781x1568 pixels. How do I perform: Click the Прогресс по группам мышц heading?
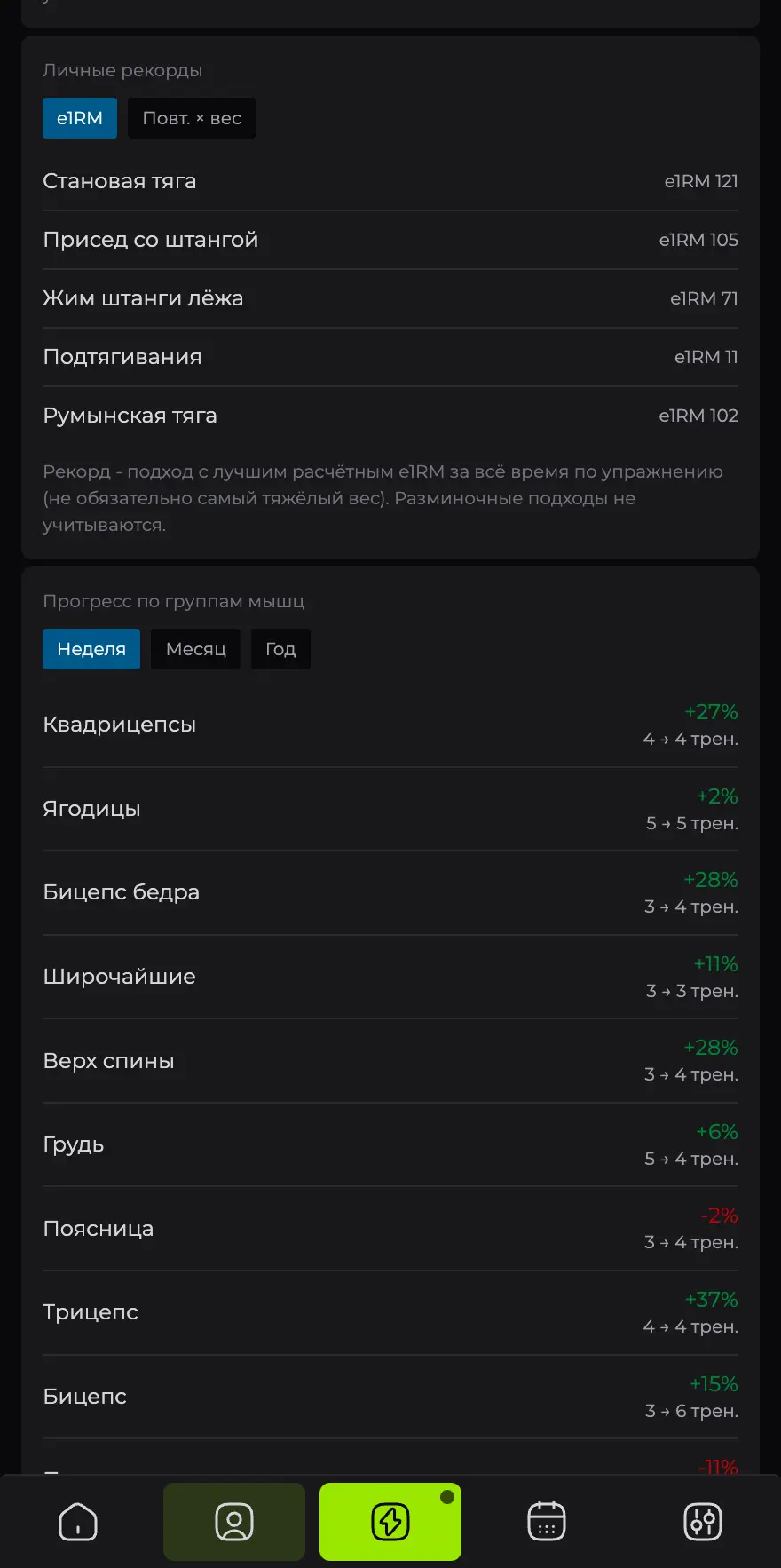(174, 601)
